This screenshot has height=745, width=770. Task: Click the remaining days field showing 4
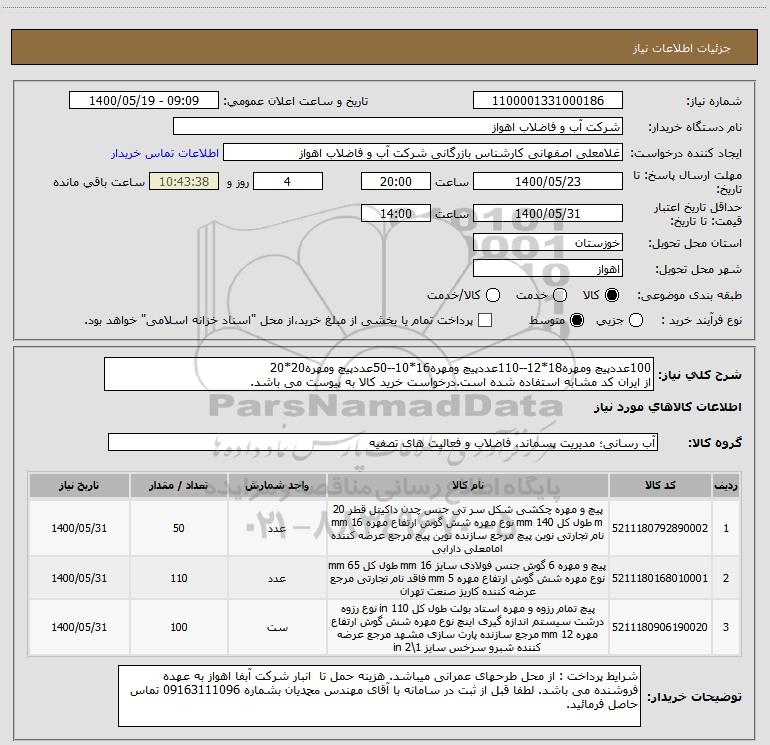(x=288, y=182)
